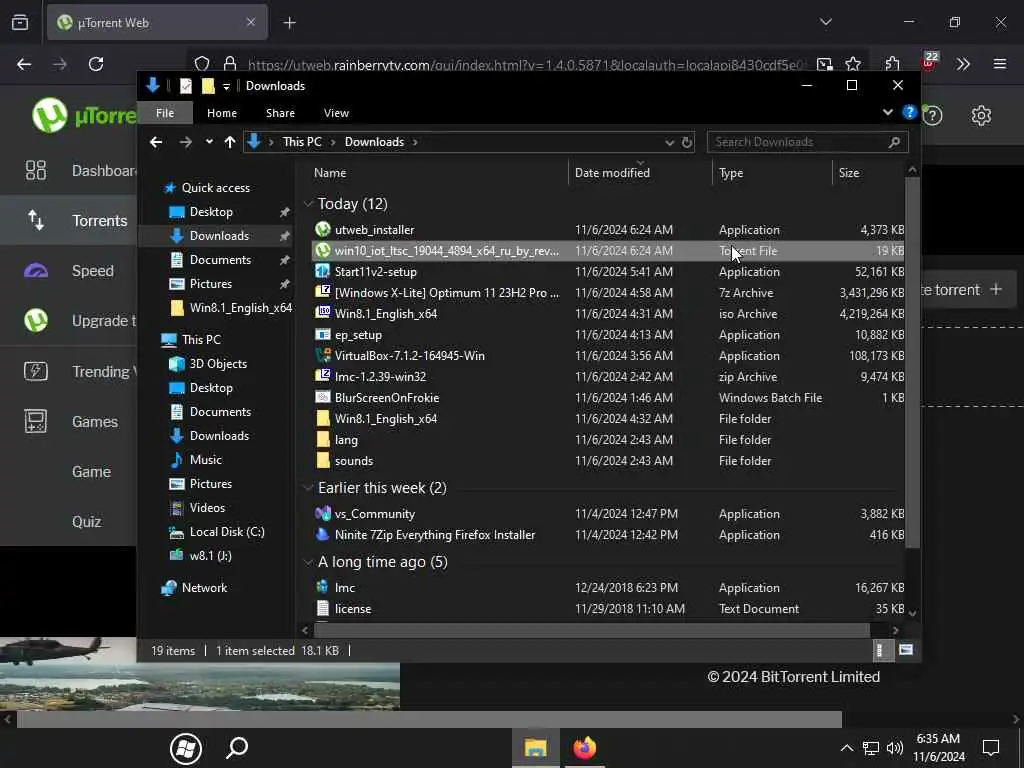This screenshot has width=1024, height=768.
Task: Click the Win8.1_English_x64 iso archive icon
Action: 323,313
